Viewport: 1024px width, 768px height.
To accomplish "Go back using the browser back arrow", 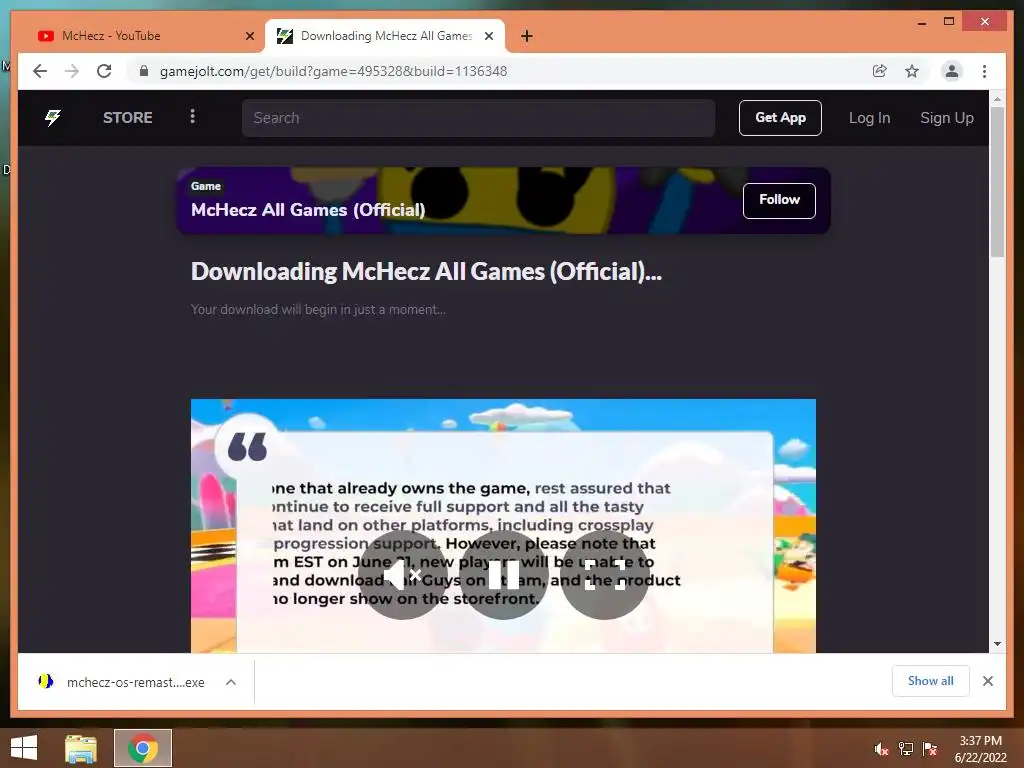I will click(40, 71).
